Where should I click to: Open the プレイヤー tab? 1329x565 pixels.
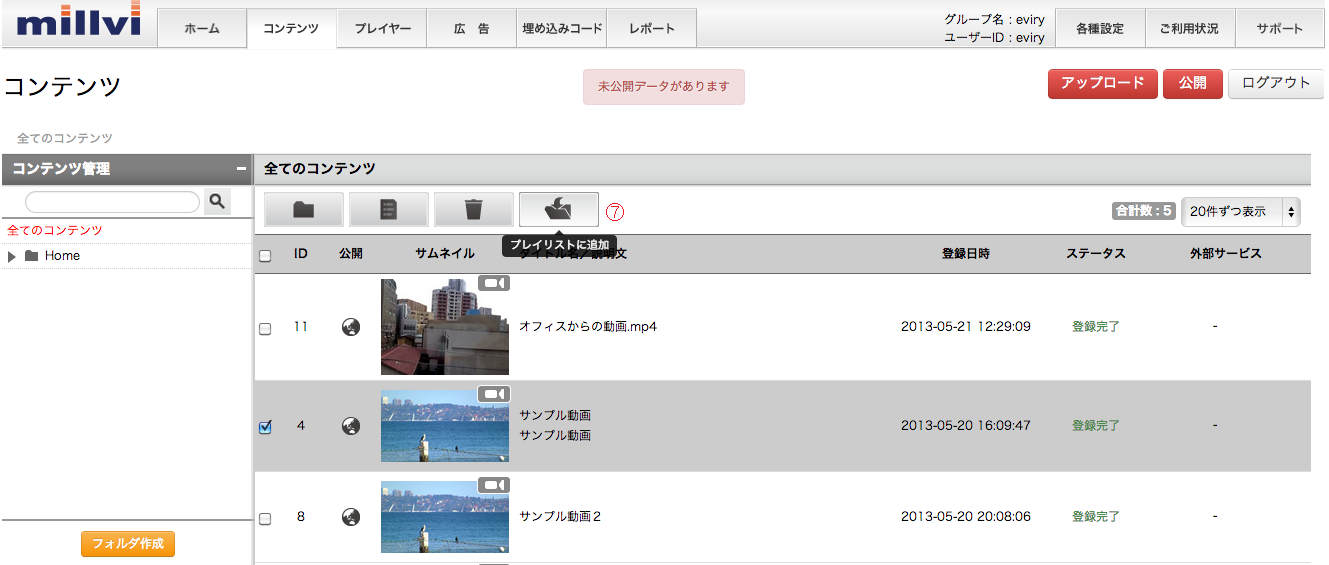tap(382, 28)
